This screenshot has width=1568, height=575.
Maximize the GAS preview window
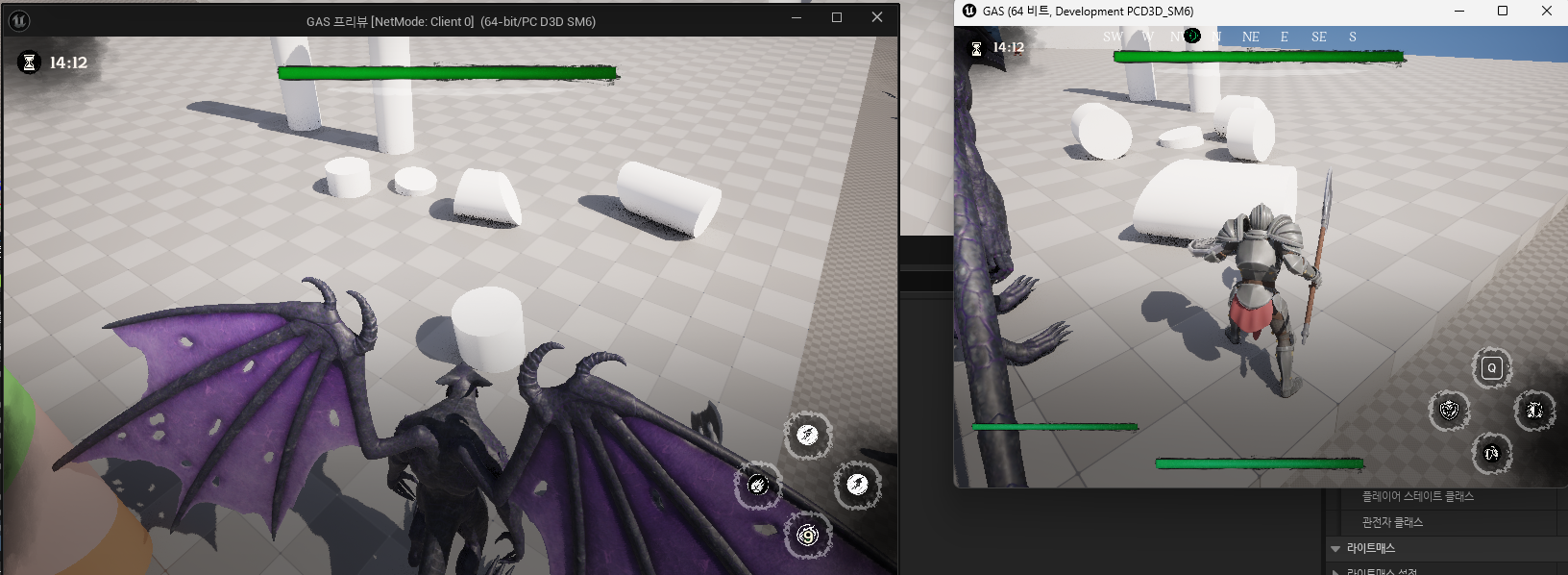tap(837, 17)
